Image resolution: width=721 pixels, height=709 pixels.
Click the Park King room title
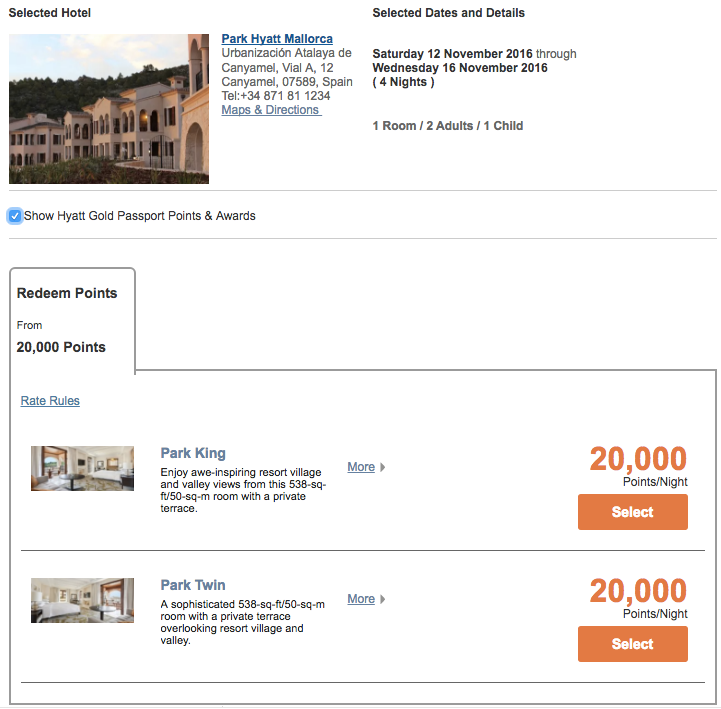tap(193, 453)
